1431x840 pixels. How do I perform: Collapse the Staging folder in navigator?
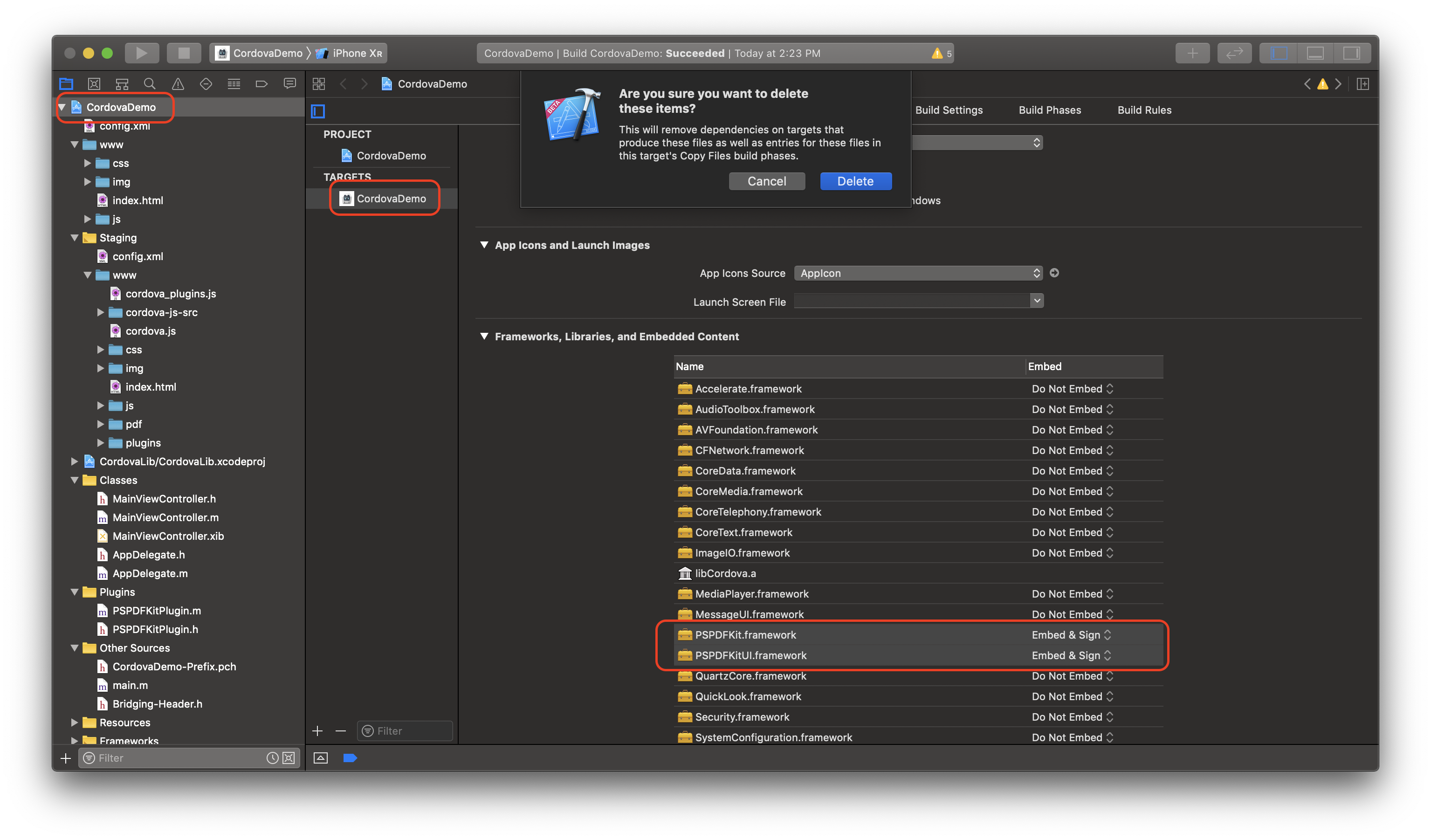coord(75,238)
